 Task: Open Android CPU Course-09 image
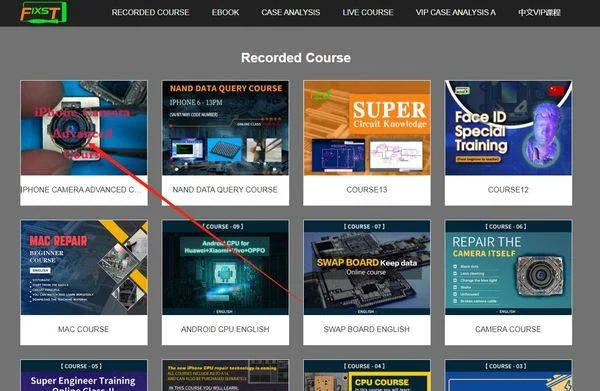point(225,267)
